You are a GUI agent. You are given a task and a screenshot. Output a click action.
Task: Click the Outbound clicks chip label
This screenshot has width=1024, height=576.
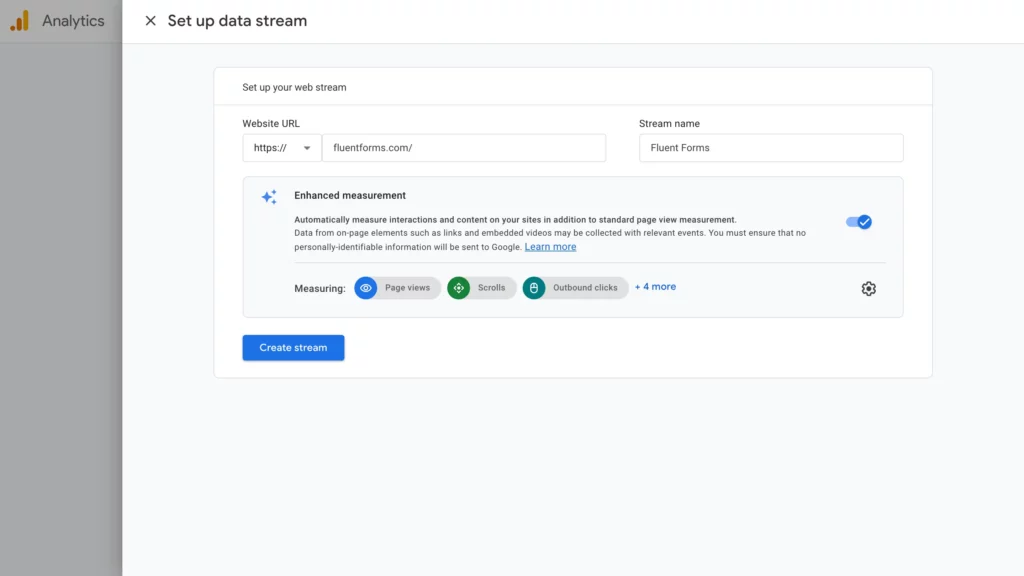pyautogui.click(x=584, y=288)
